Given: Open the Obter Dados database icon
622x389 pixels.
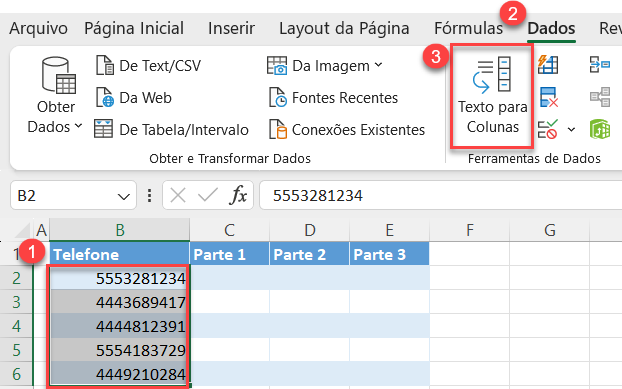Looking at the screenshot, I should (x=59, y=75).
